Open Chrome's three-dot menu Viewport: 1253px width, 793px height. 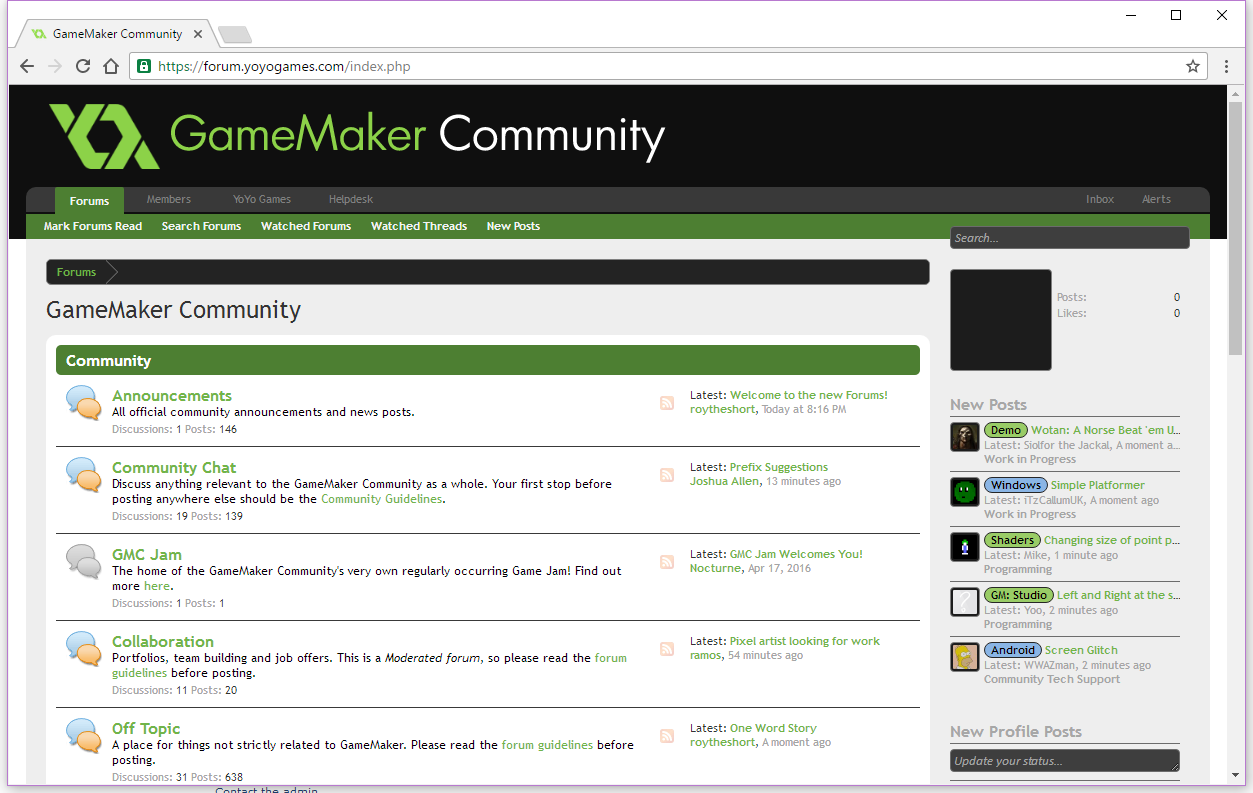coord(1227,66)
